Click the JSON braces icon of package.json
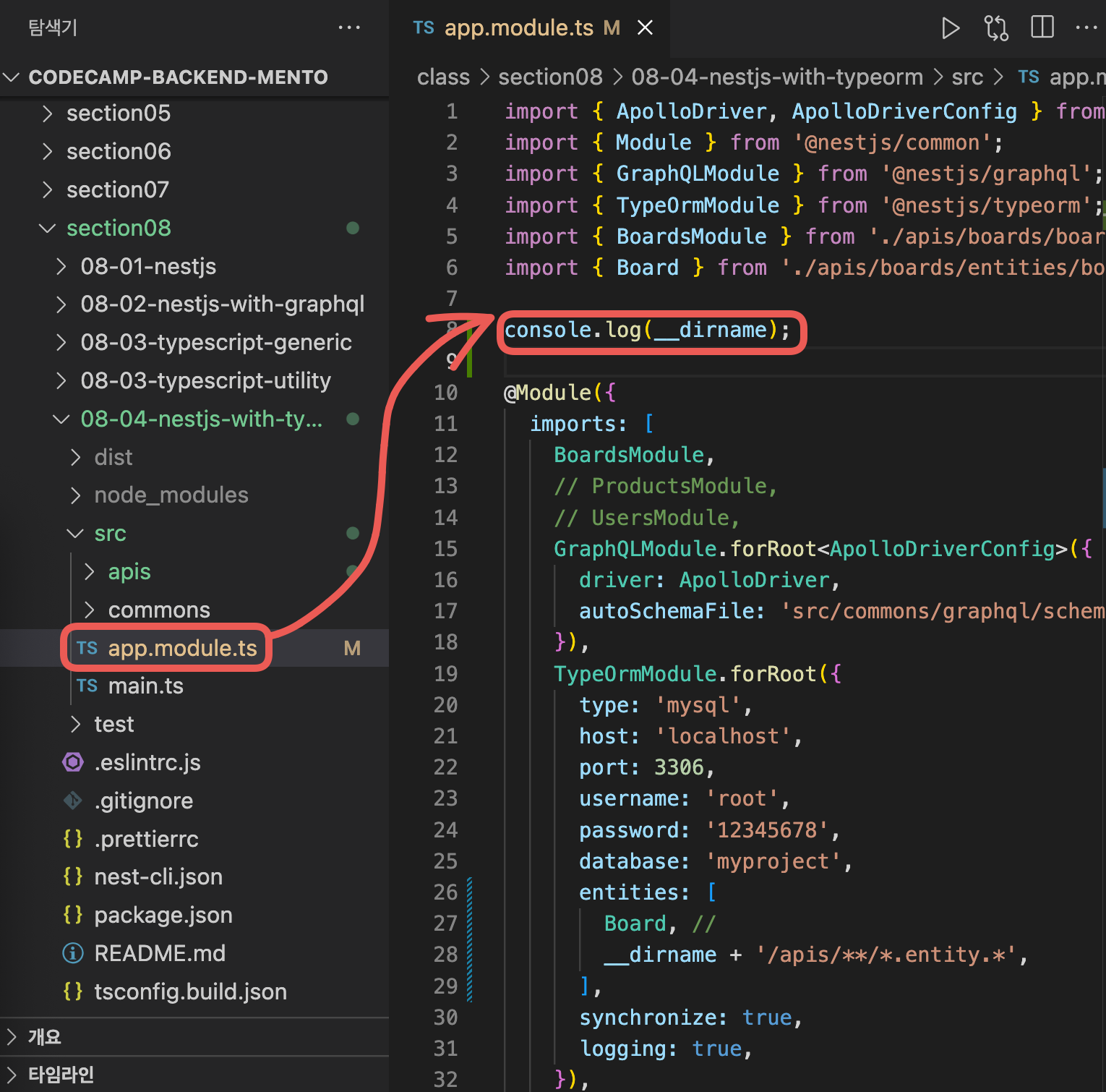 (x=73, y=915)
